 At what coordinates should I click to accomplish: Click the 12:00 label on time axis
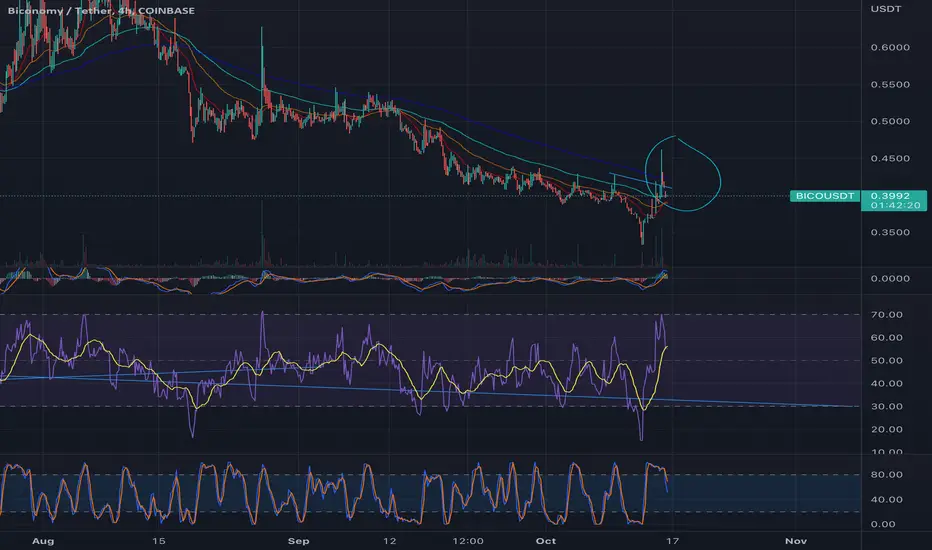pyautogui.click(x=468, y=541)
